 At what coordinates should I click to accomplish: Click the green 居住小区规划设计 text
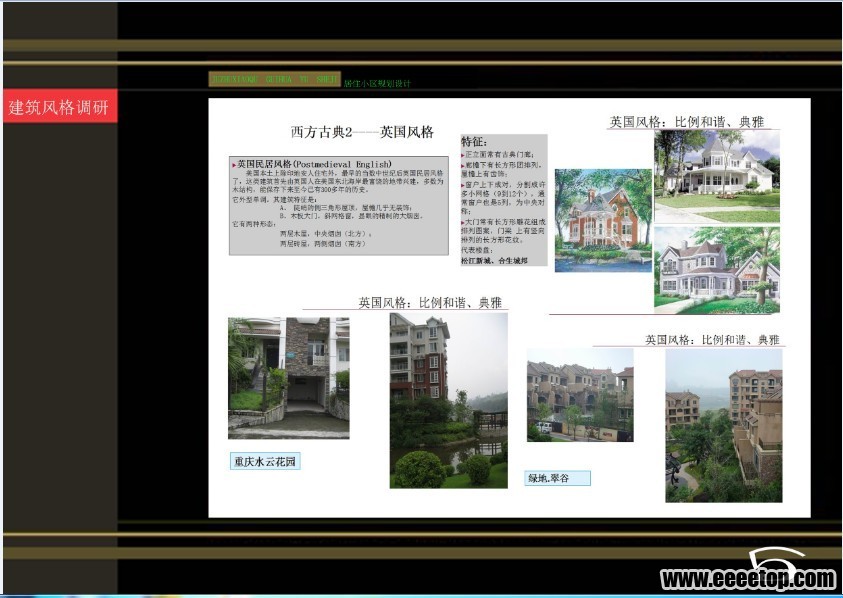[x=377, y=83]
